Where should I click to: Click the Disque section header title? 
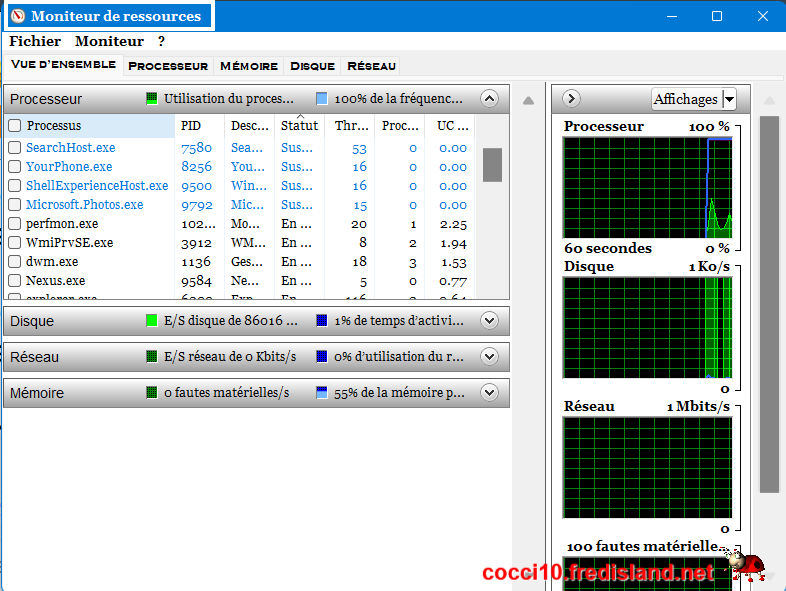pos(32,321)
